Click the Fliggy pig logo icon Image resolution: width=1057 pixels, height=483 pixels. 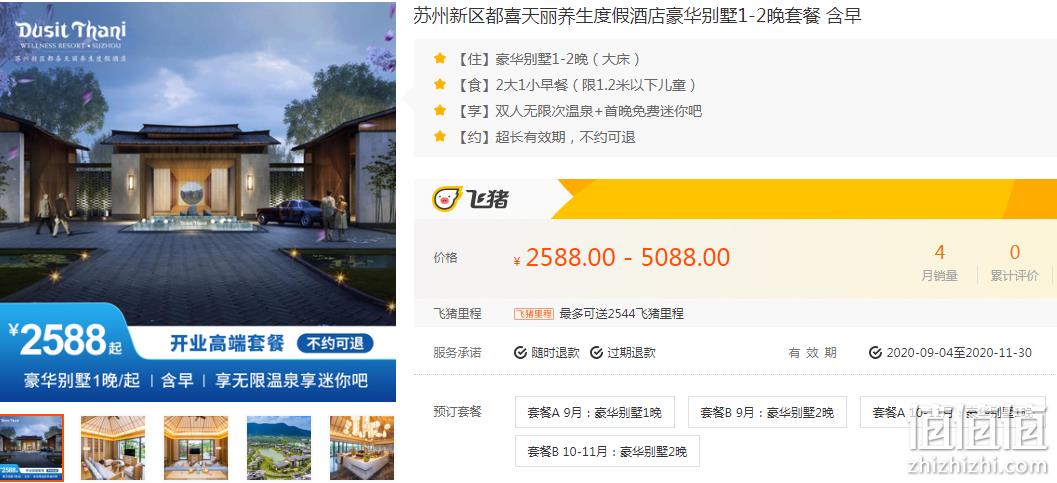pyautogui.click(x=446, y=199)
